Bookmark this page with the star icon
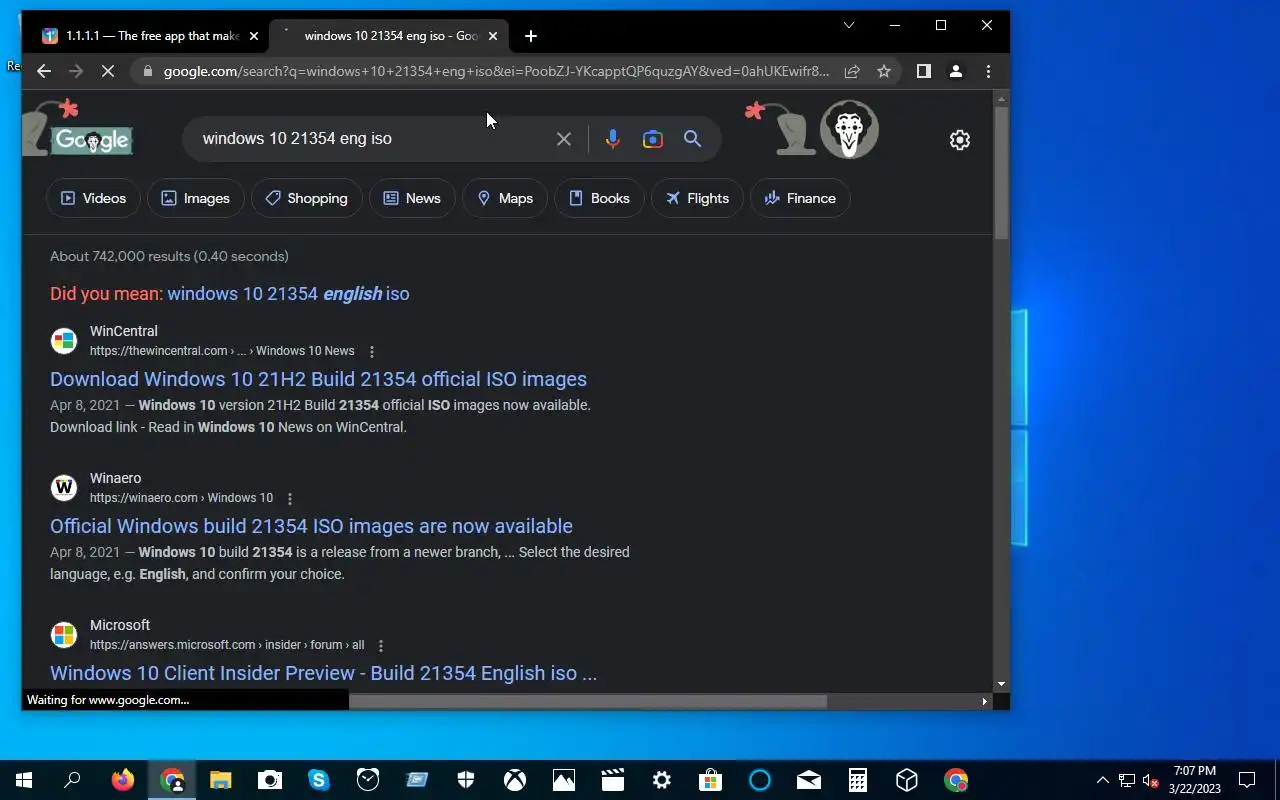Image resolution: width=1280 pixels, height=800 pixels. point(884,71)
